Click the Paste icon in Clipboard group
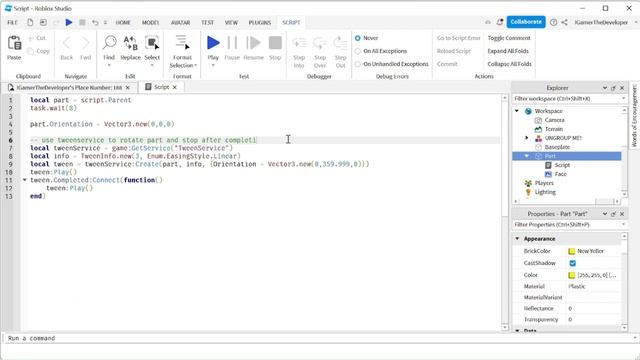Screen dimensions: 640x360 tap(14, 43)
